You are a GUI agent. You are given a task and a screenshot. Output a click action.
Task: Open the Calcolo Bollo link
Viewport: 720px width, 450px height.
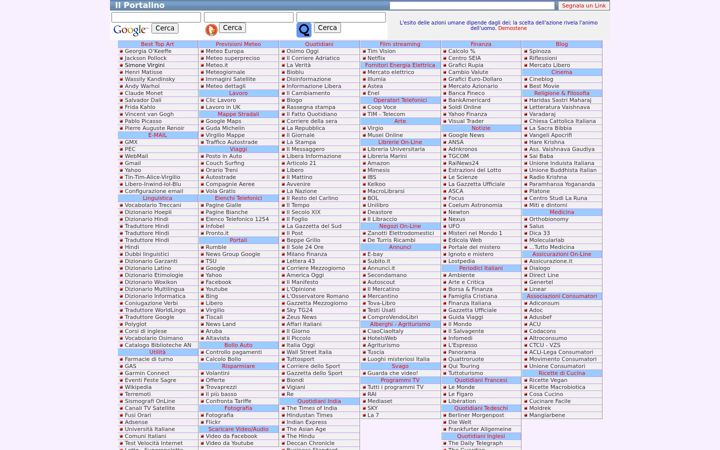coord(223,360)
